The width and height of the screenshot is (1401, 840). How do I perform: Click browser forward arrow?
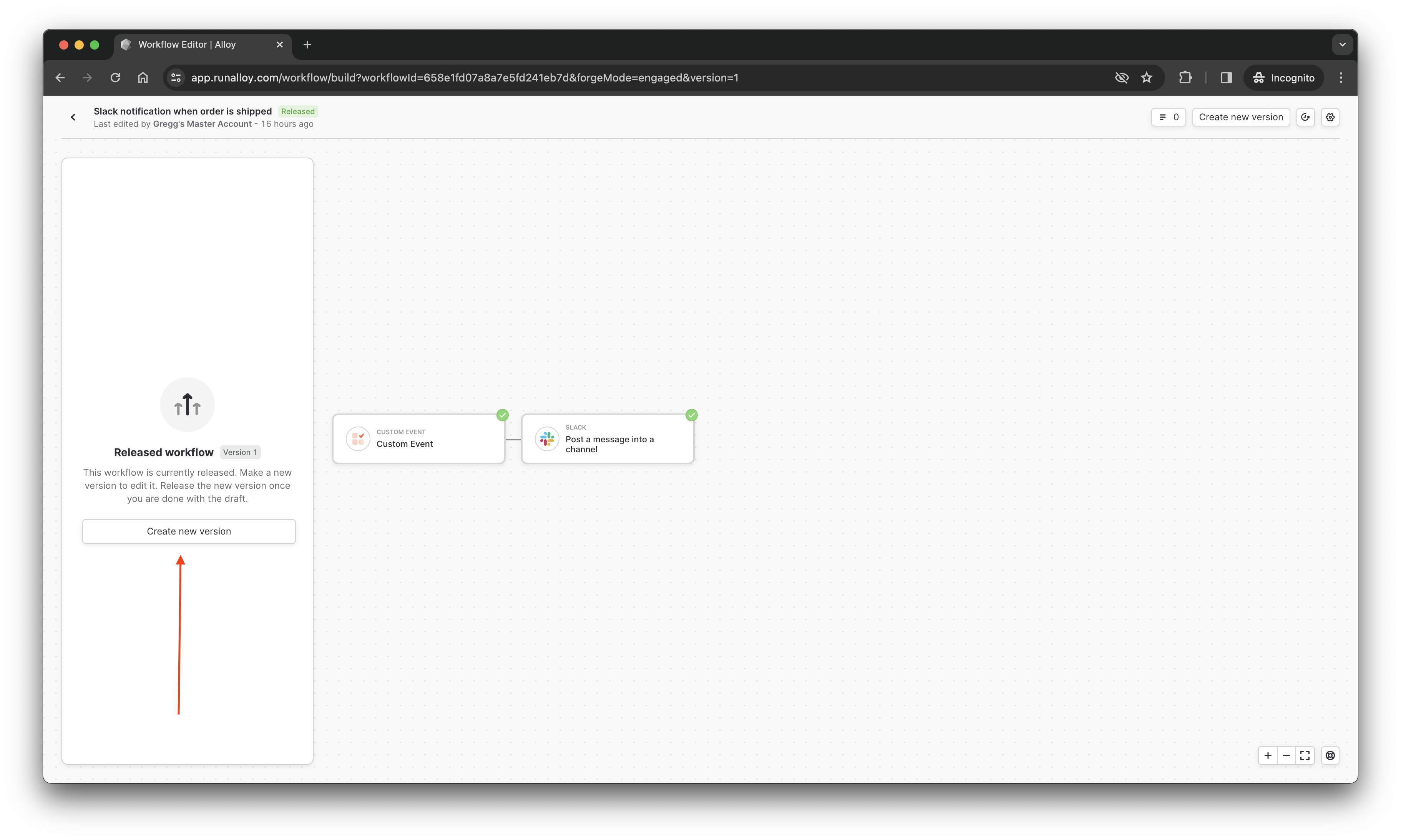[87, 78]
